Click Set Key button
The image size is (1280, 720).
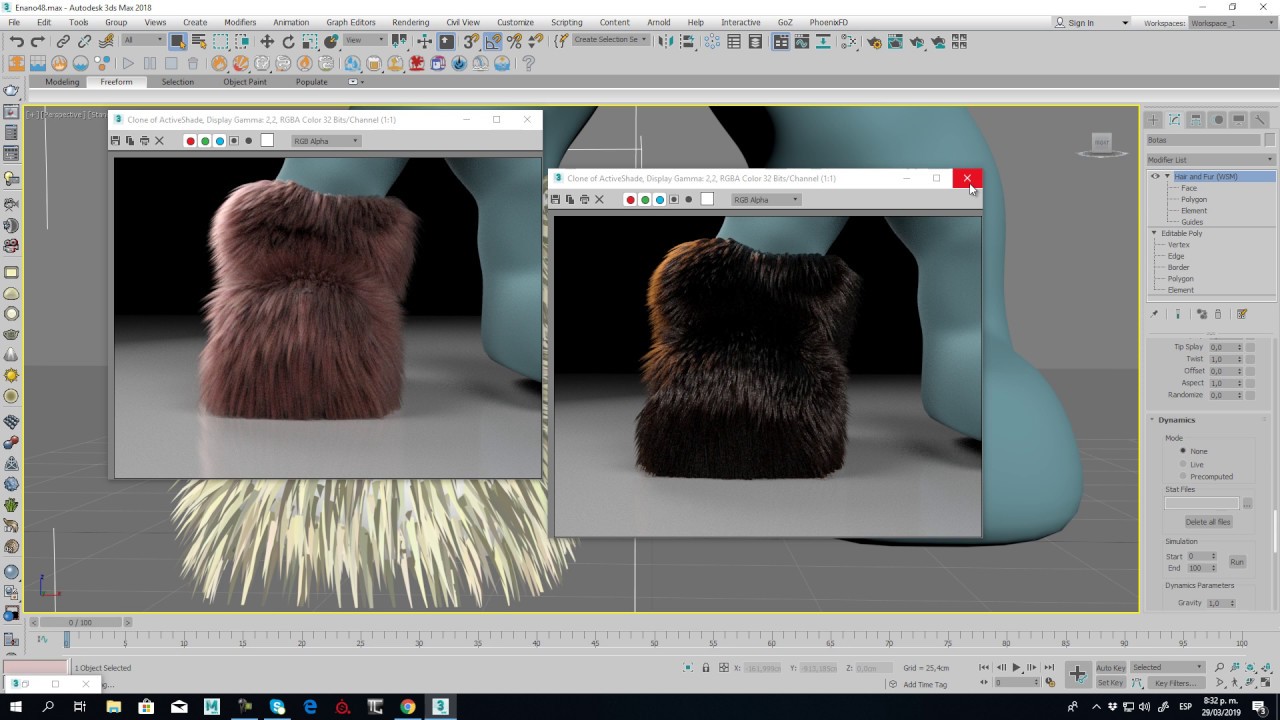pos(1110,683)
